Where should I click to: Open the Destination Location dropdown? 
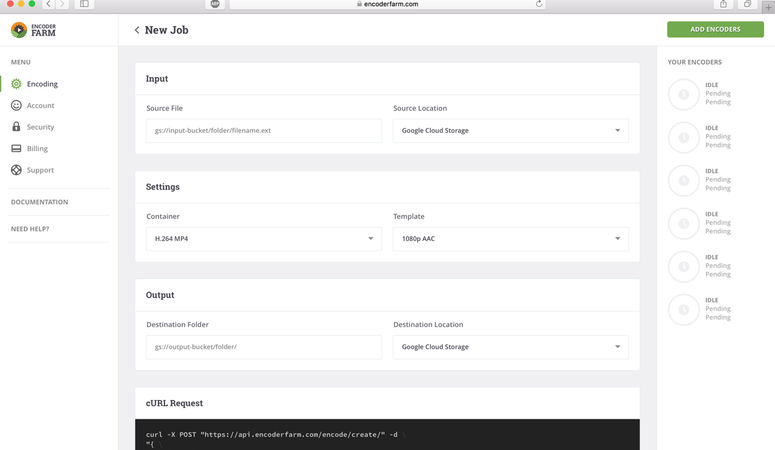tap(511, 347)
